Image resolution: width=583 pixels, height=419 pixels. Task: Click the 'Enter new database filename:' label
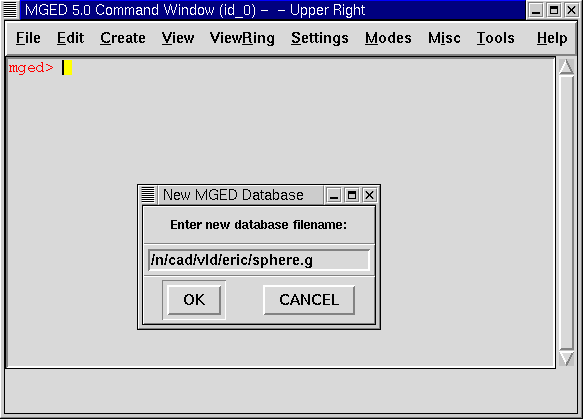click(x=258, y=225)
